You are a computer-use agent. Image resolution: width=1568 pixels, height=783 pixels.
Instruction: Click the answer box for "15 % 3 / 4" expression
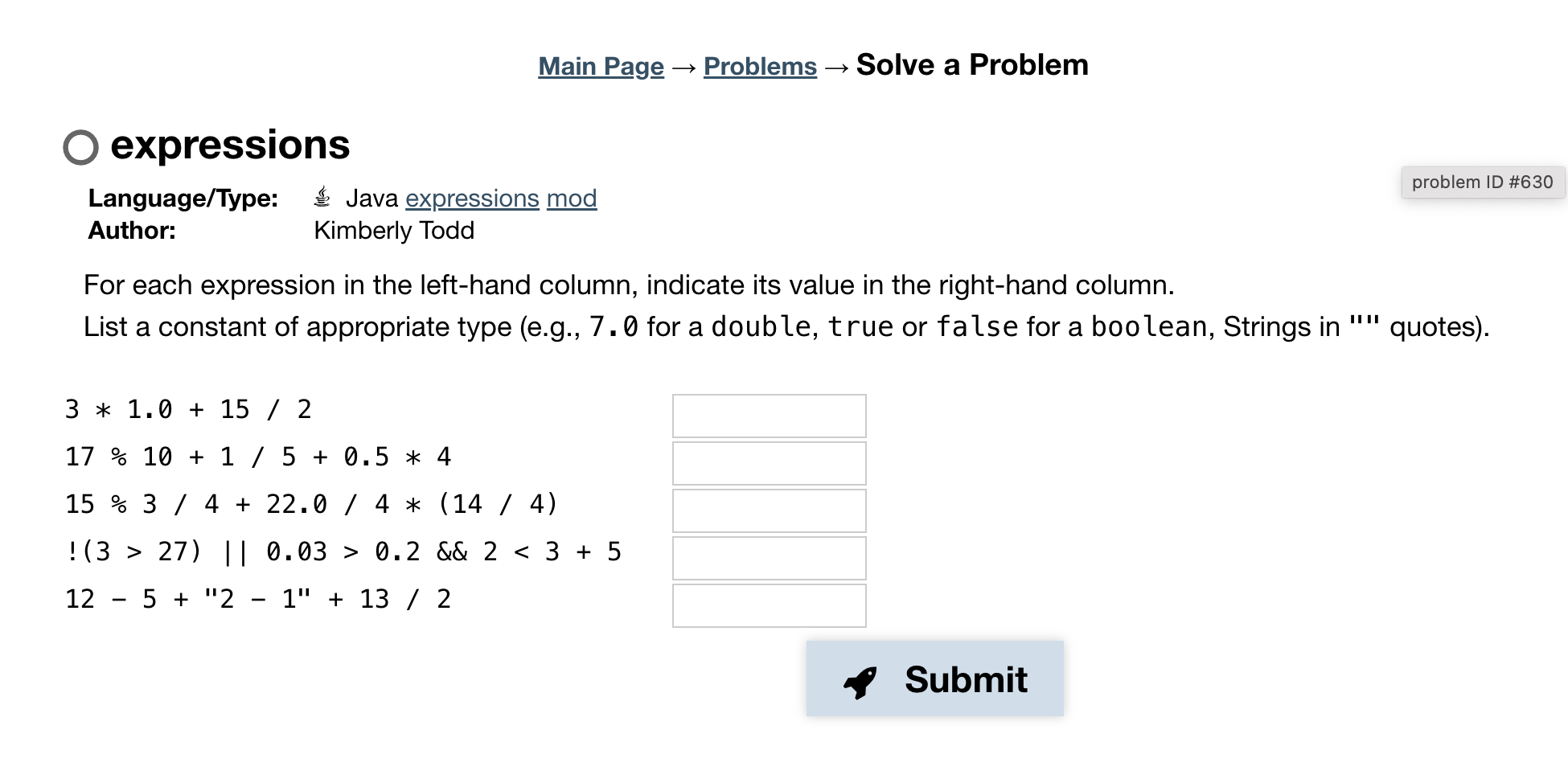tap(768, 510)
